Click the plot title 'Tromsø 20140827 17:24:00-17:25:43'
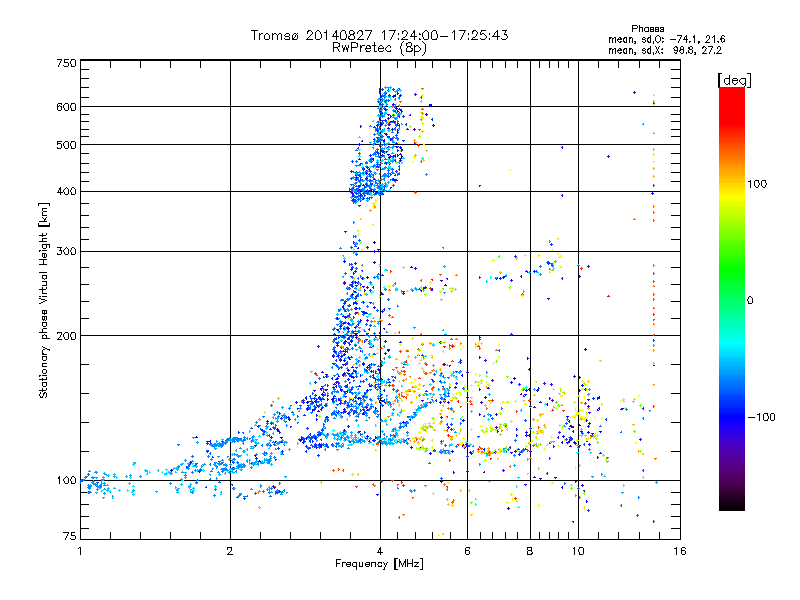Viewport: 800px width, 600px height. click(379, 35)
